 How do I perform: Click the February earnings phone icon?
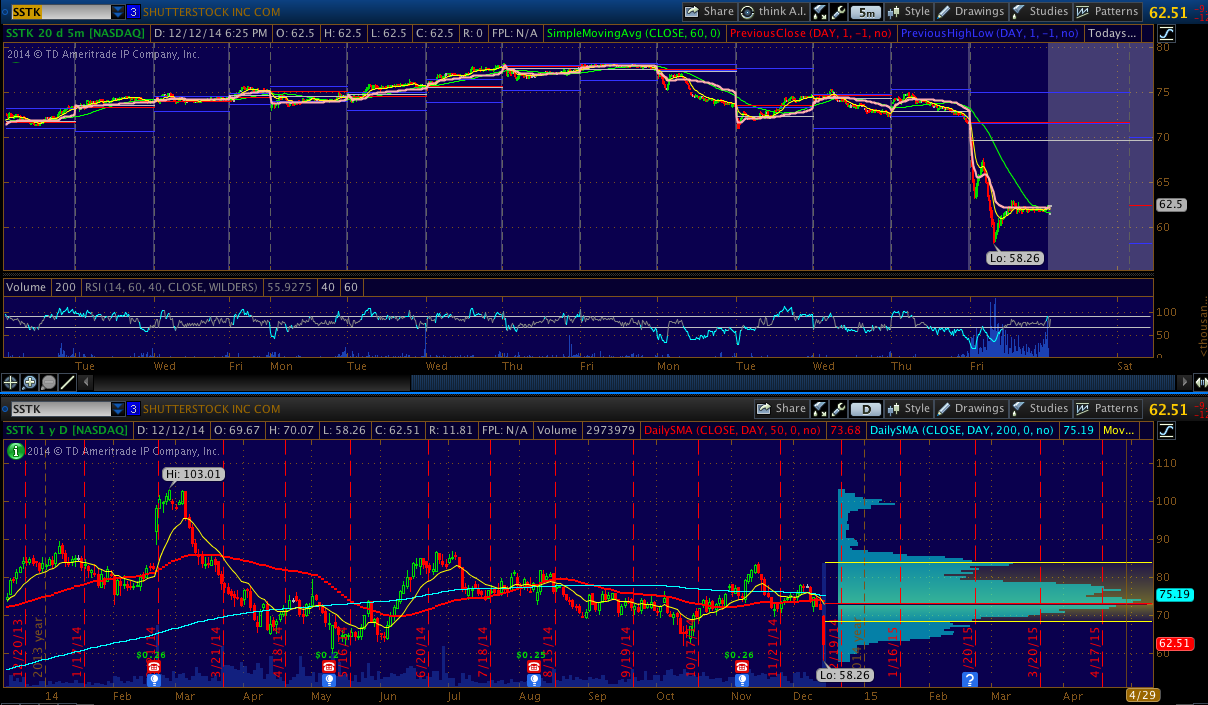(153, 667)
